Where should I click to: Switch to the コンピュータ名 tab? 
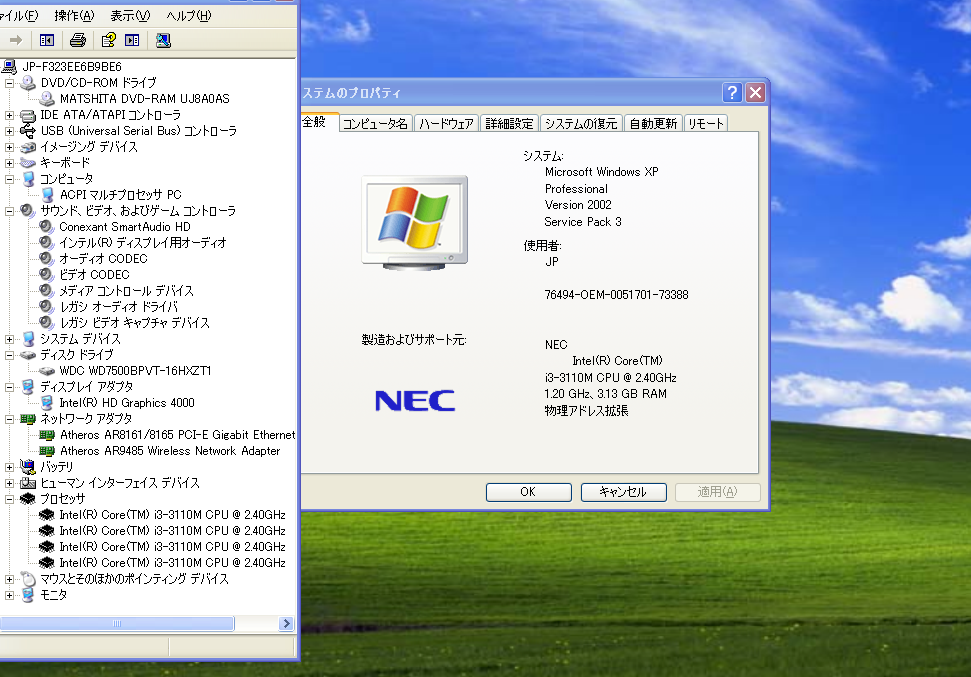point(375,124)
